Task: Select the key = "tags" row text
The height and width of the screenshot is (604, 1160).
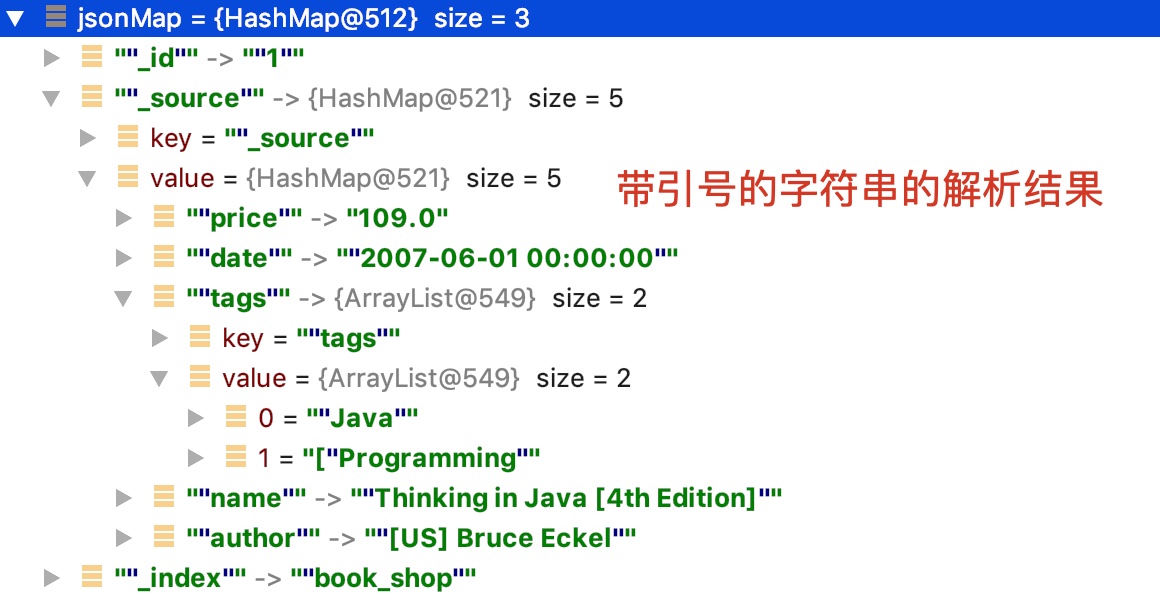Action: click(x=311, y=338)
